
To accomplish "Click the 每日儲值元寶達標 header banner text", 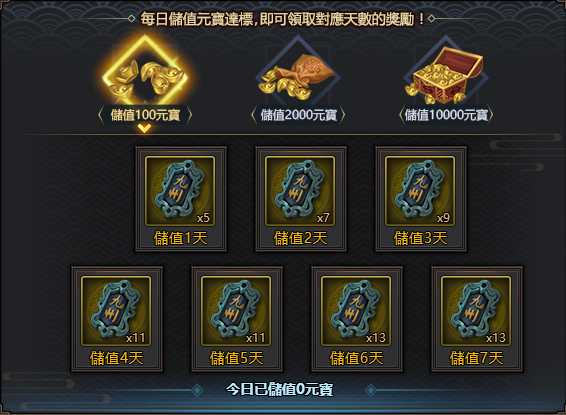I will (282, 19).
